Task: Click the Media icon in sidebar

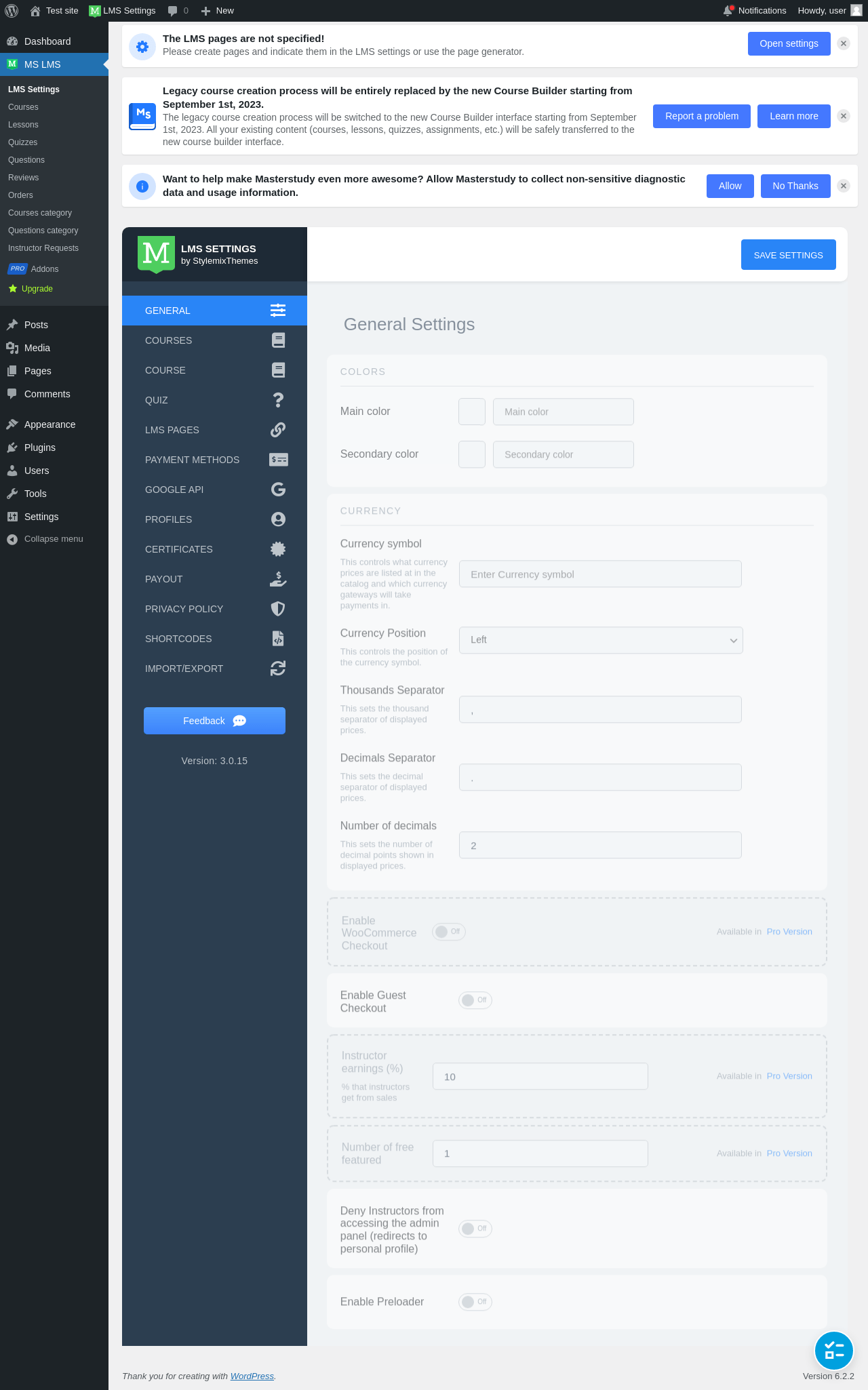Action: coord(12,348)
